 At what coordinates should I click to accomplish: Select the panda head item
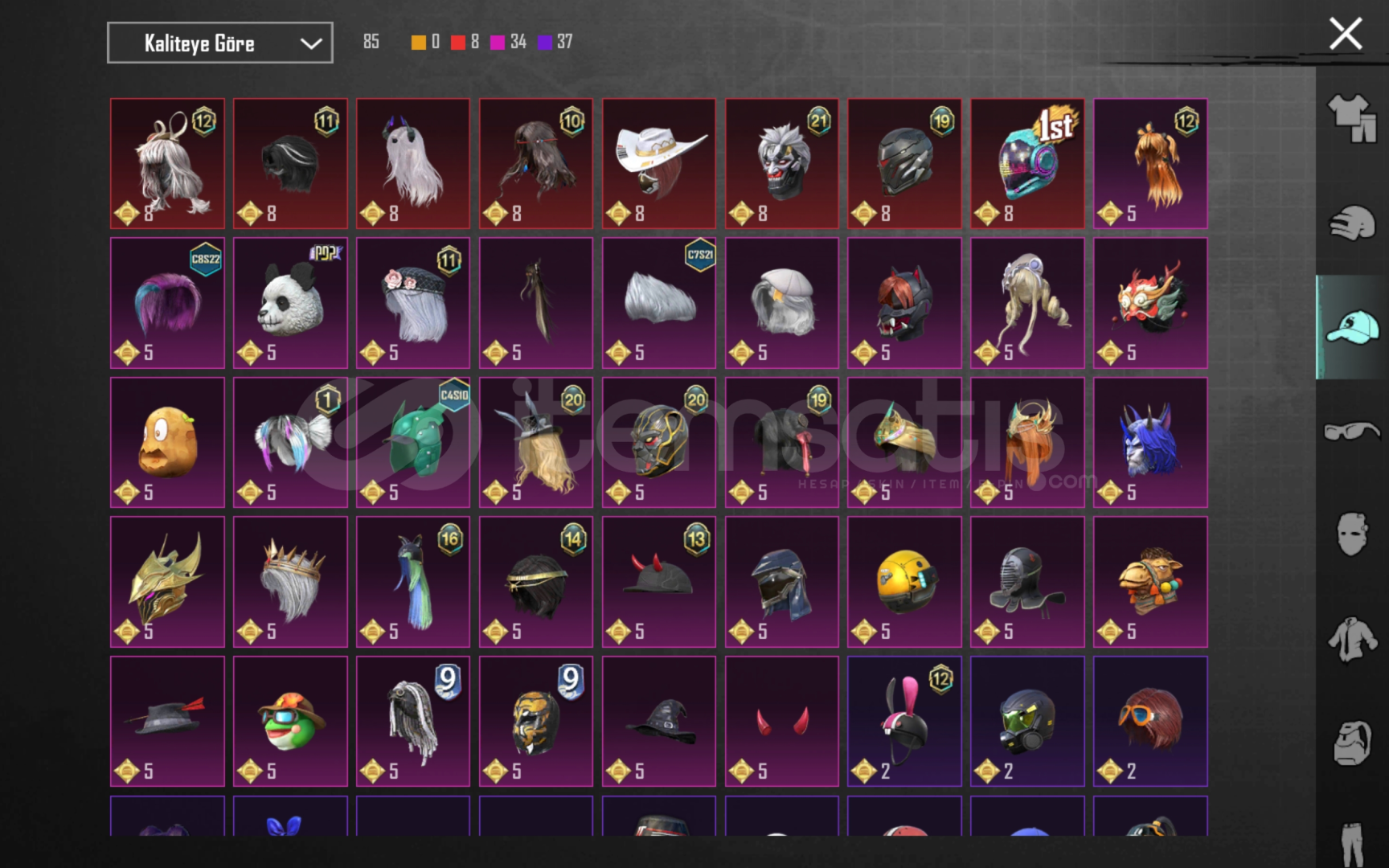(290, 303)
